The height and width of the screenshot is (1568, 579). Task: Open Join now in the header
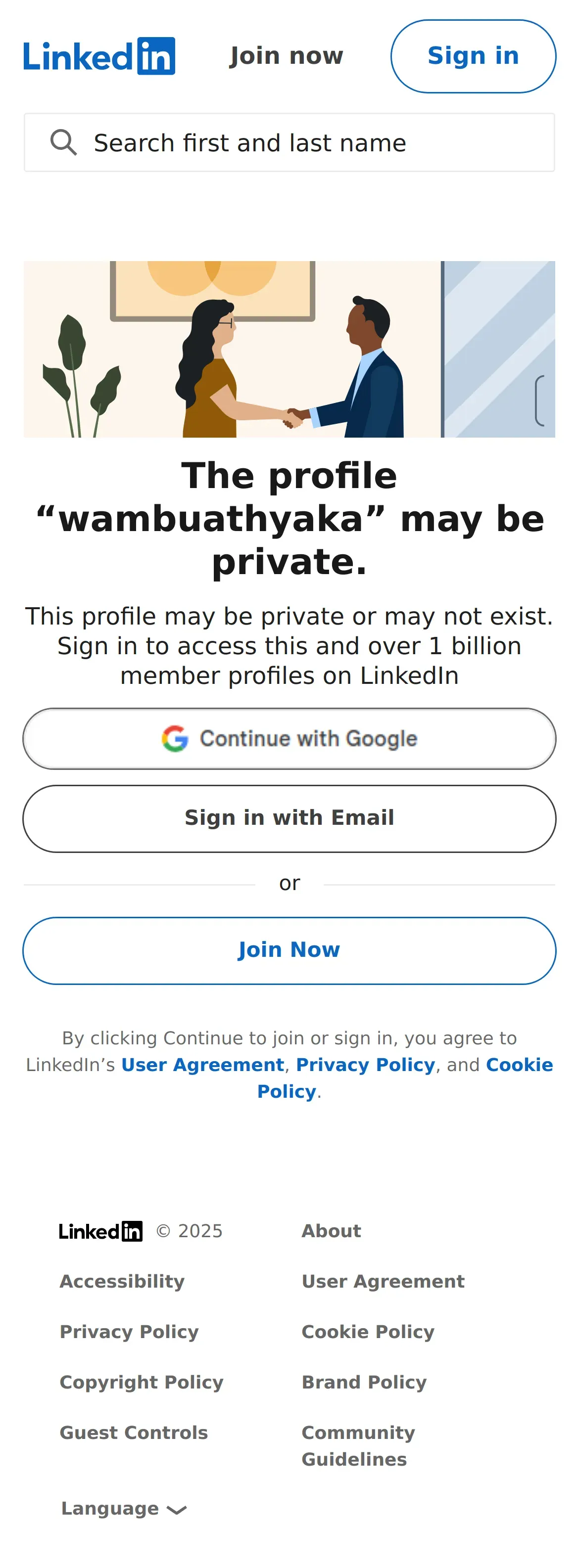click(287, 56)
